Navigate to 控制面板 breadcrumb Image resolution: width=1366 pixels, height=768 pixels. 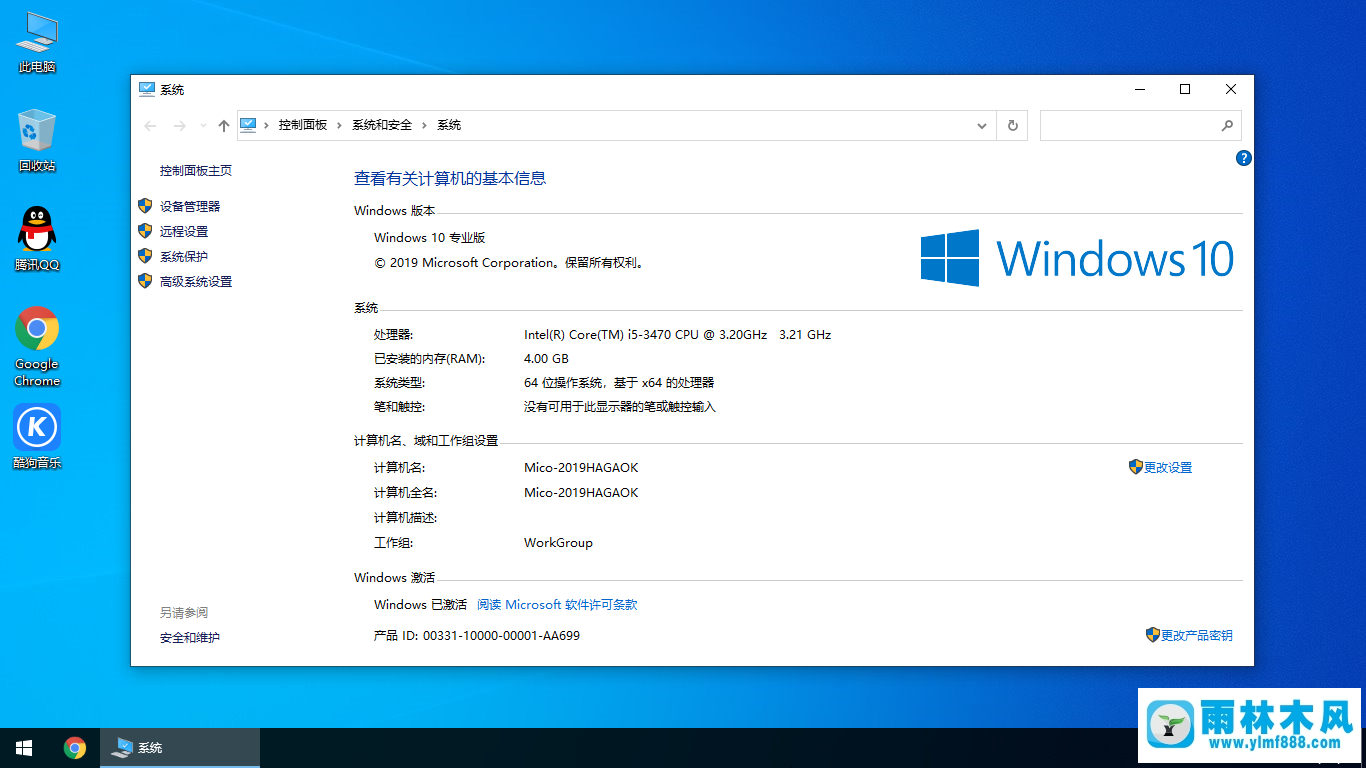point(303,125)
